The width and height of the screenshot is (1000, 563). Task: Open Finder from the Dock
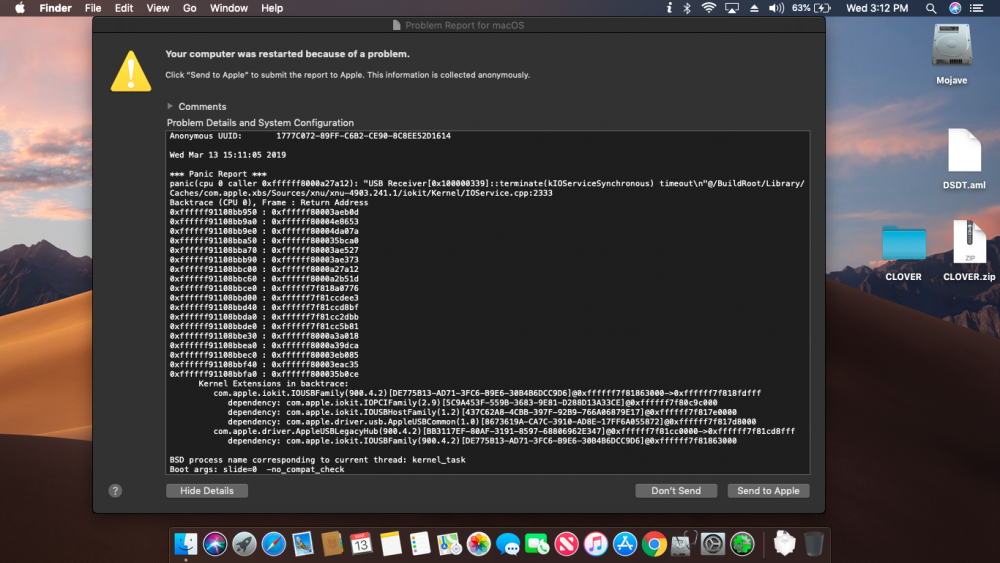(x=186, y=544)
